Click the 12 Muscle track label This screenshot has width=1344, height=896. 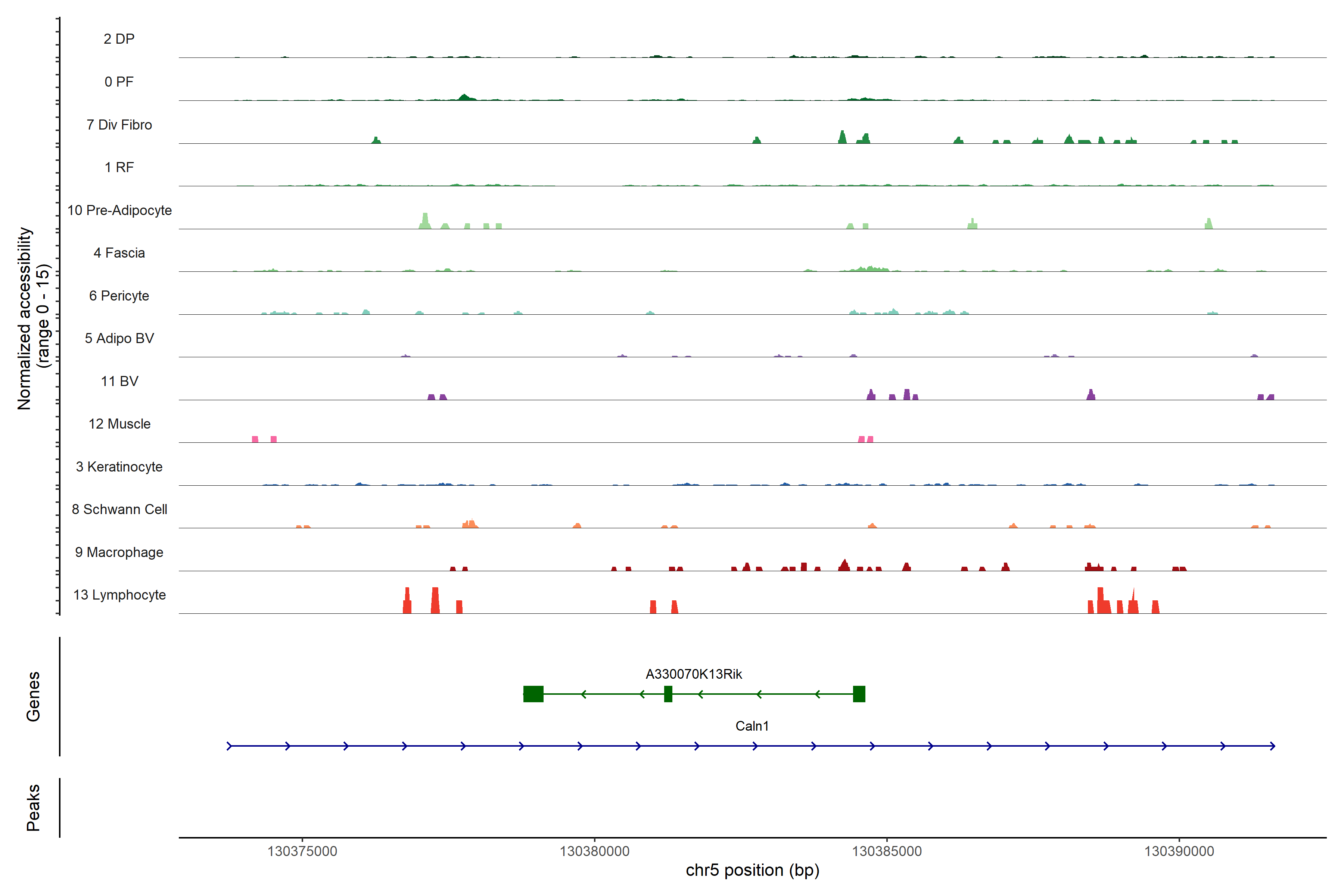119,424
